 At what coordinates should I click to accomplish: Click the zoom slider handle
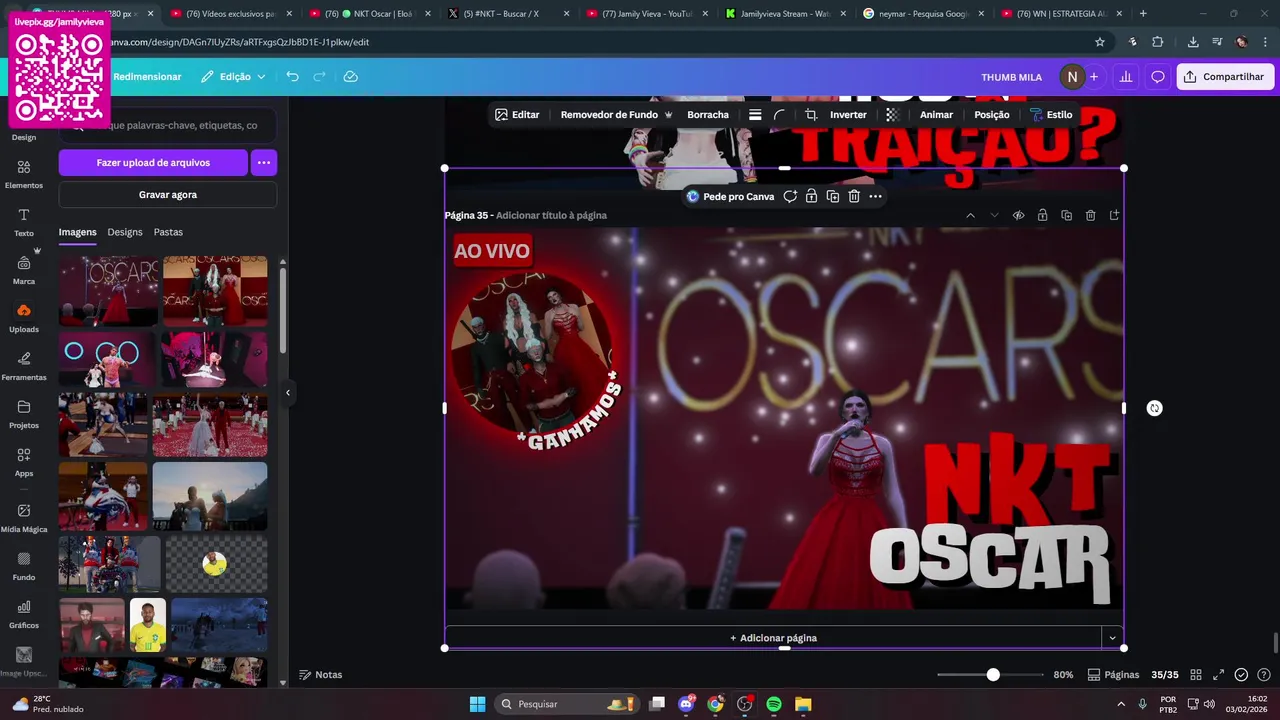(x=993, y=675)
